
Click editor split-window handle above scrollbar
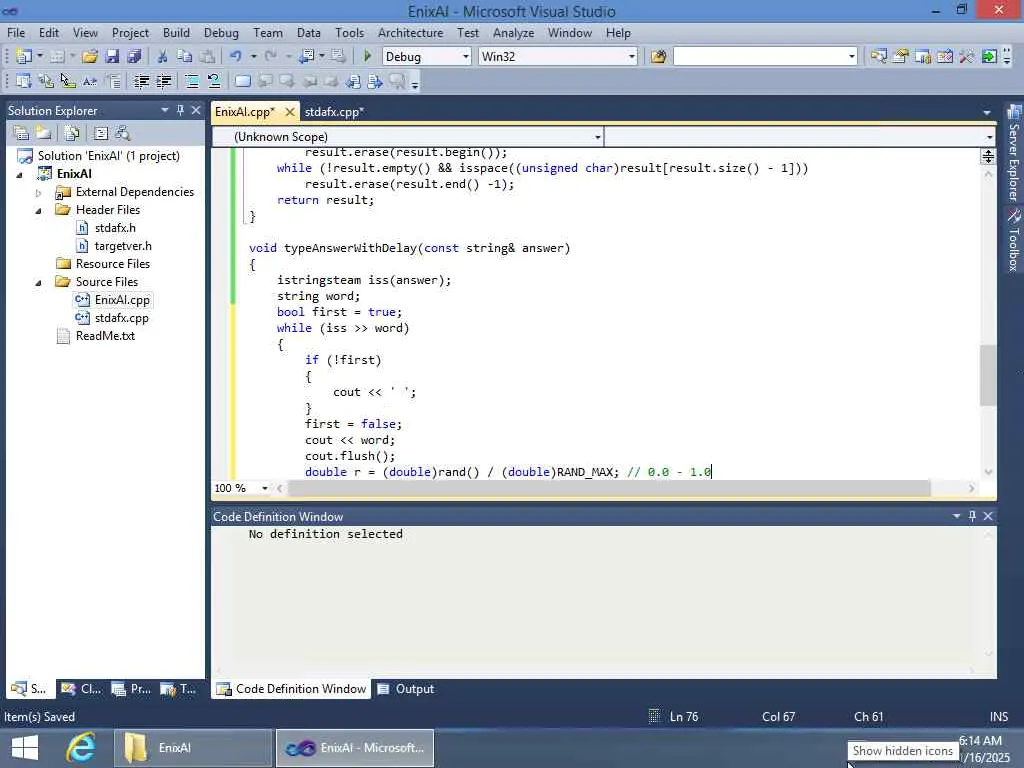tap(988, 156)
